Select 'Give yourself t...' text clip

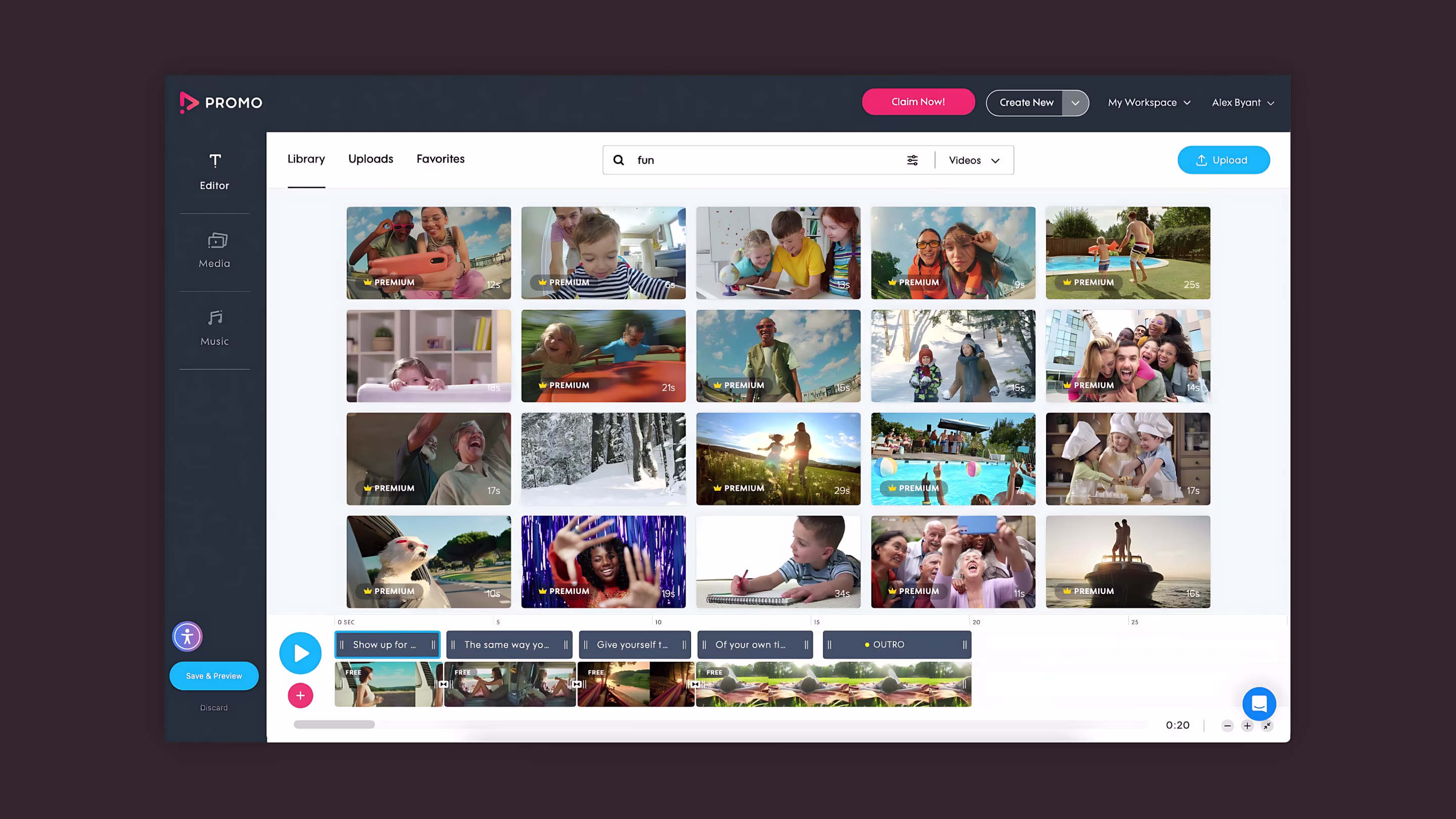(x=635, y=645)
